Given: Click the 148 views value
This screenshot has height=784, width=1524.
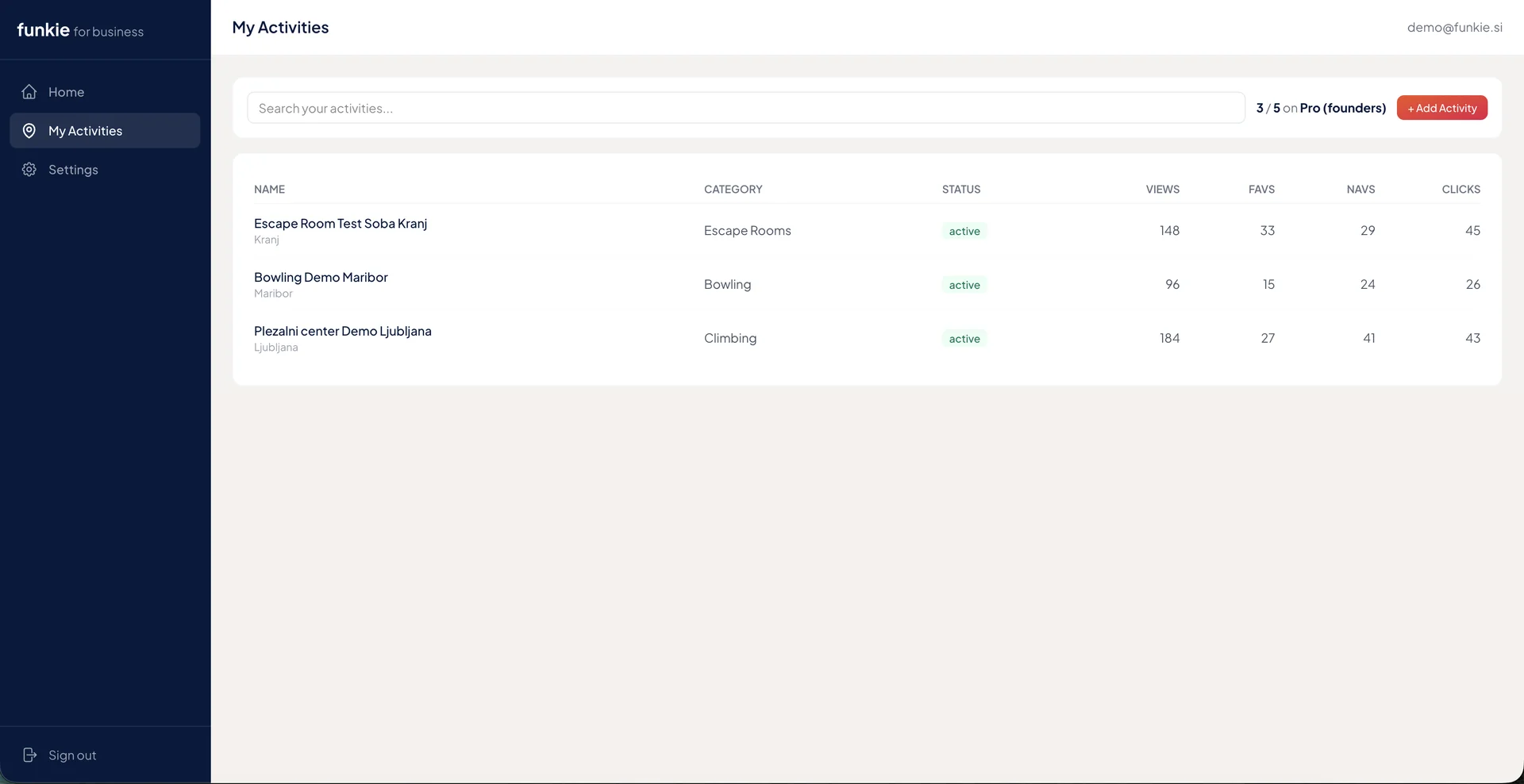Looking at the screenshot, I should click(1169, 231).
